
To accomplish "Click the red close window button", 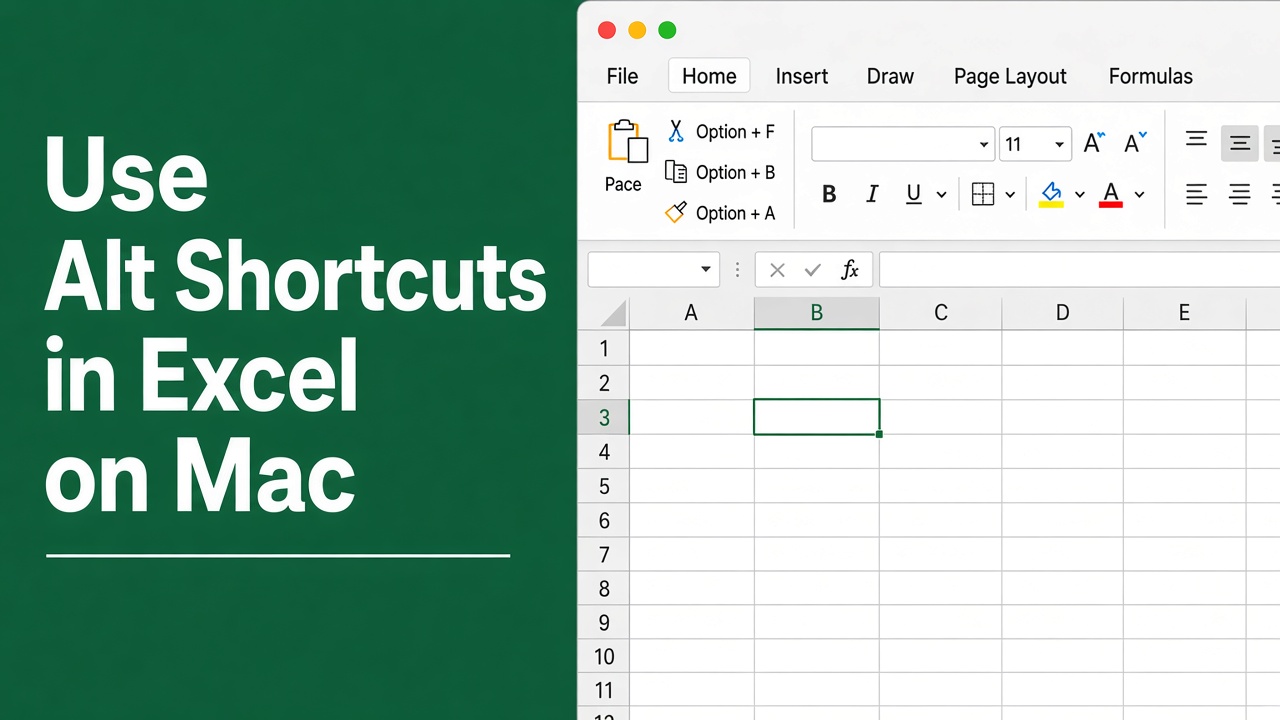I will (x=607, y=30).
